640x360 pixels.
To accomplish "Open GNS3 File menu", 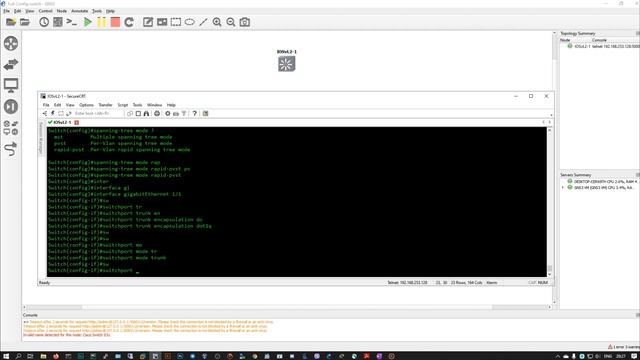I will [7, 11].
